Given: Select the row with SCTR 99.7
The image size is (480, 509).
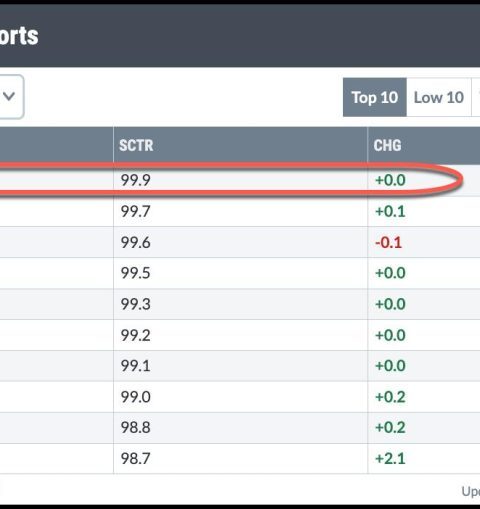Looking at the screenshot, I should tap(240, 211).
